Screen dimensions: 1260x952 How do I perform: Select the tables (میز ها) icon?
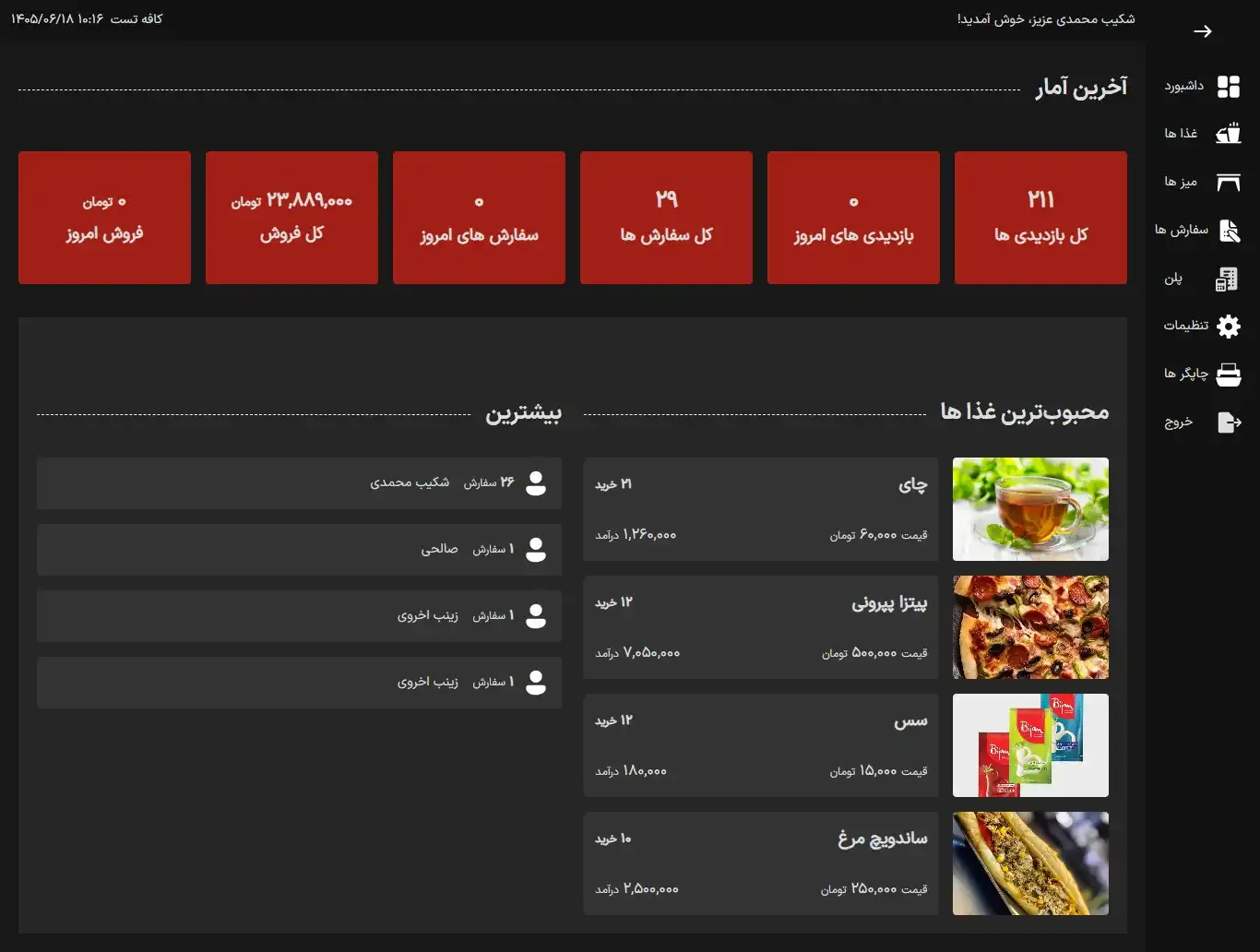pos(1229,183)
